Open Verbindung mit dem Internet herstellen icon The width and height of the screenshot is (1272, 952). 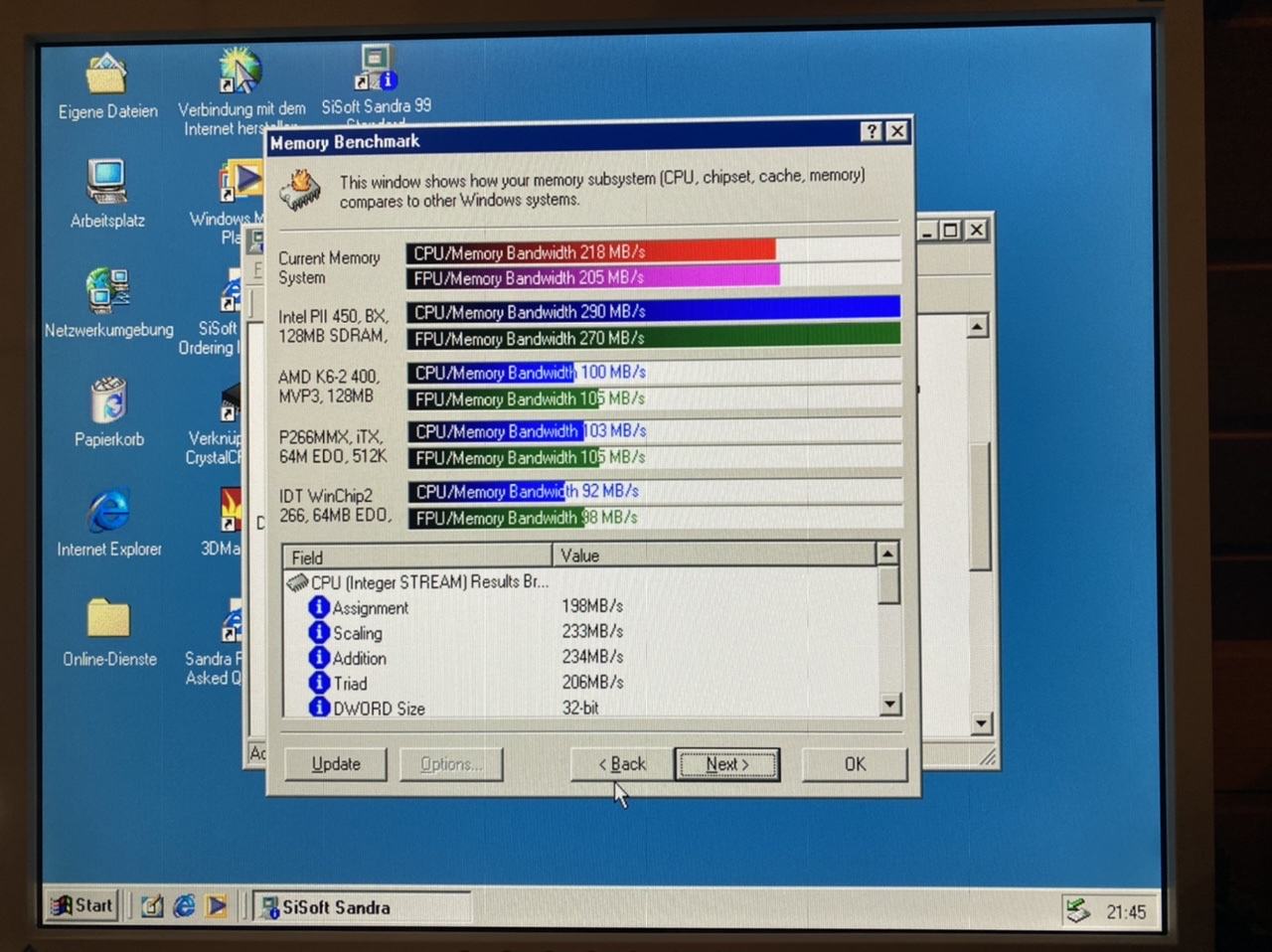pyautogui.click(x=239, y=71)
